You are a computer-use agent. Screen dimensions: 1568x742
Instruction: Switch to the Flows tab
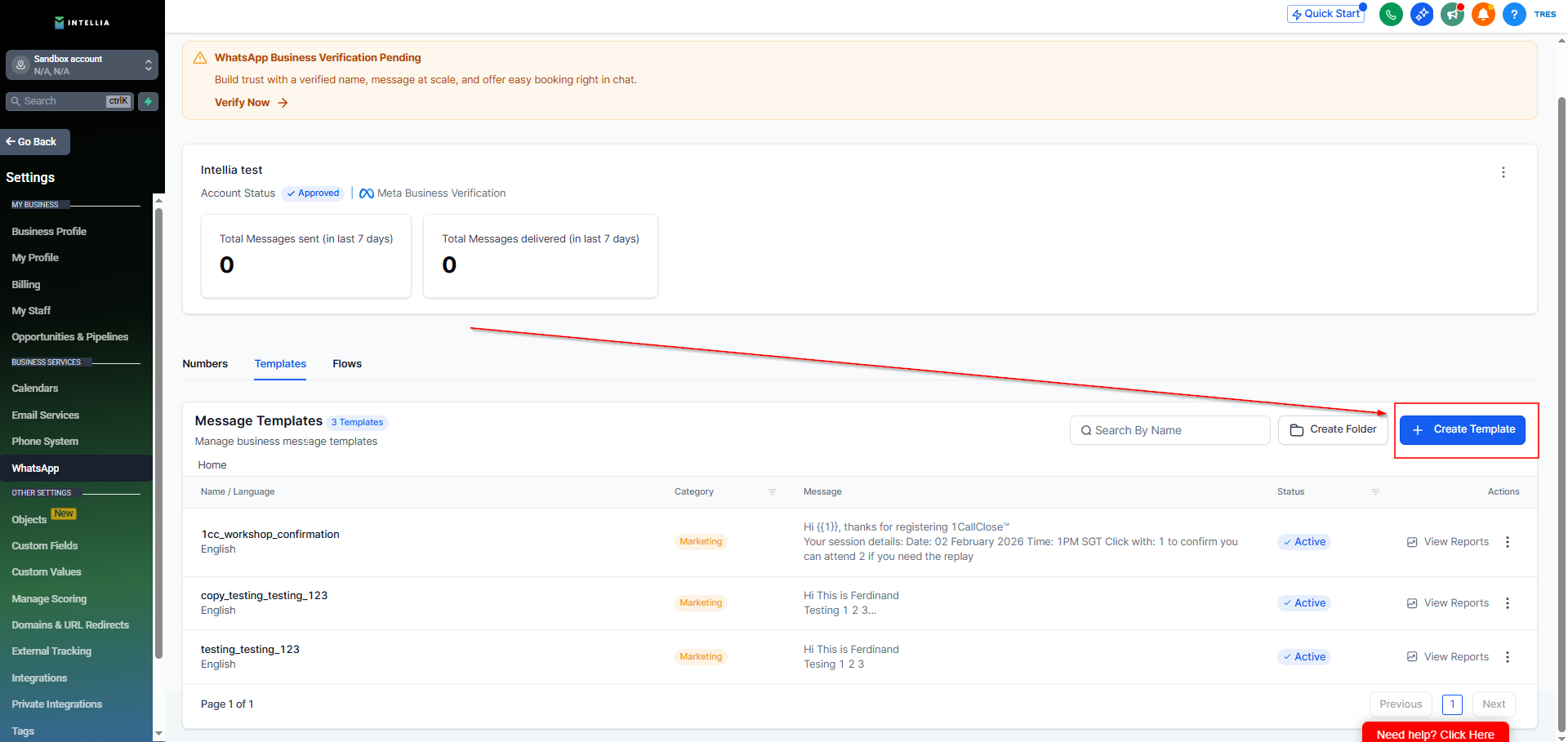[x=347, y=364]
